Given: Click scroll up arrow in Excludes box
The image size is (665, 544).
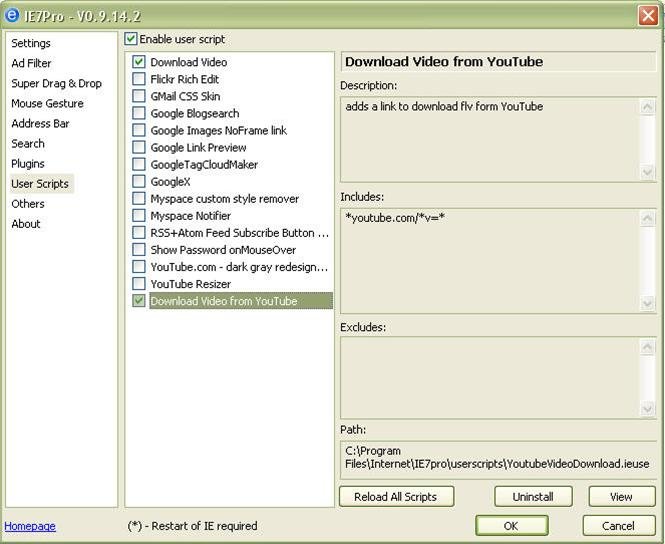Looking at the screenshot, I should pyautogui.click(x=647, y=347).
